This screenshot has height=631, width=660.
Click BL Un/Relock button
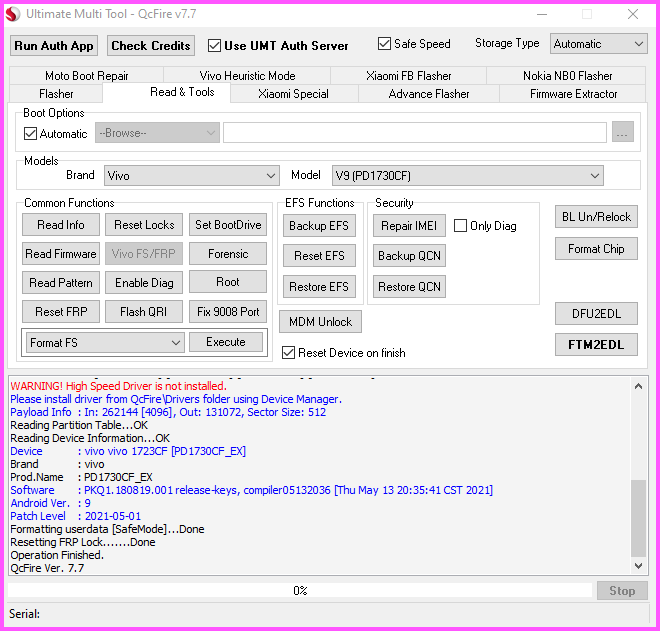pos(596,216)
